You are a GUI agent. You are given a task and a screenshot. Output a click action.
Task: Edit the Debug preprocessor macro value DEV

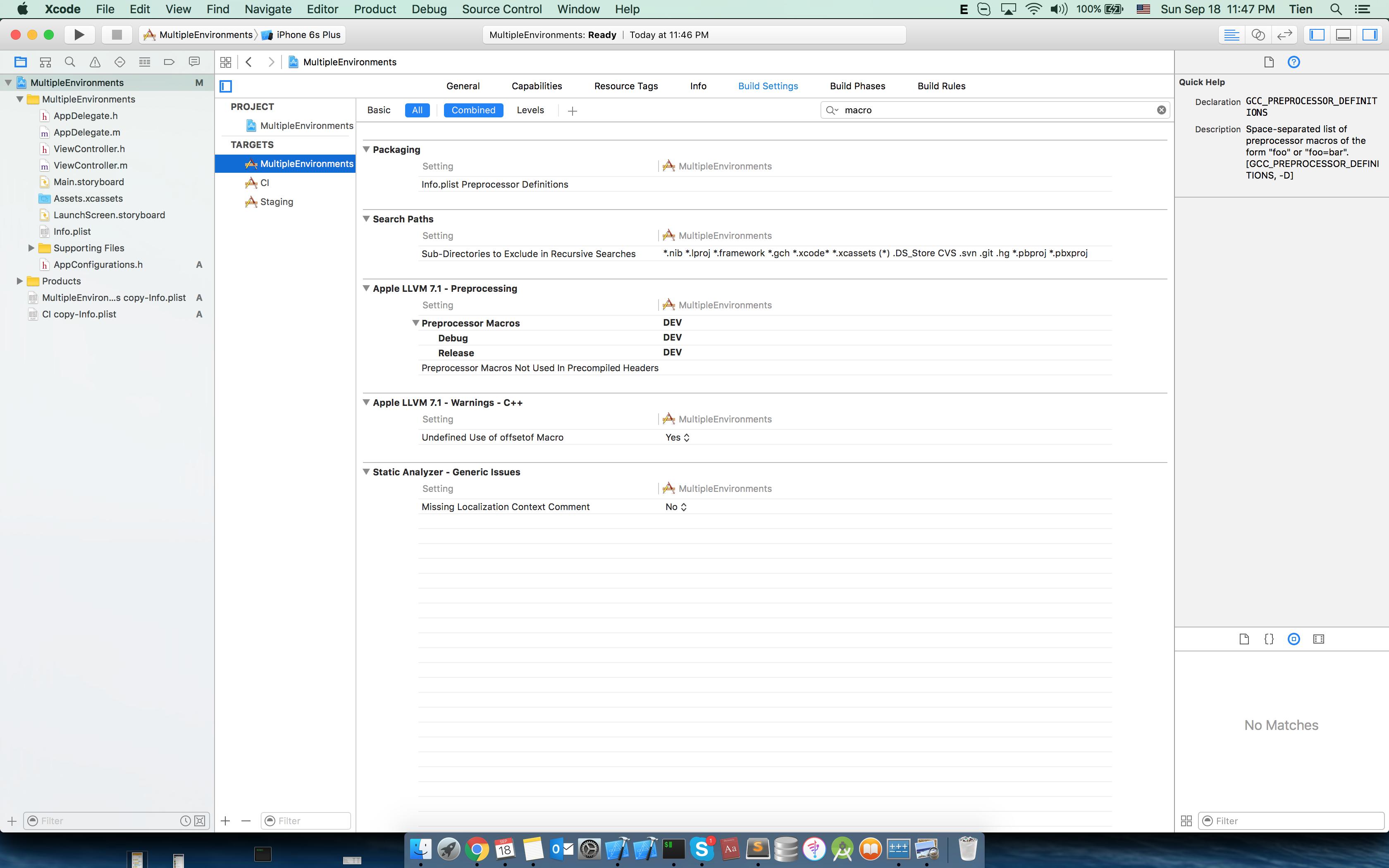click(x=672, y=338)
